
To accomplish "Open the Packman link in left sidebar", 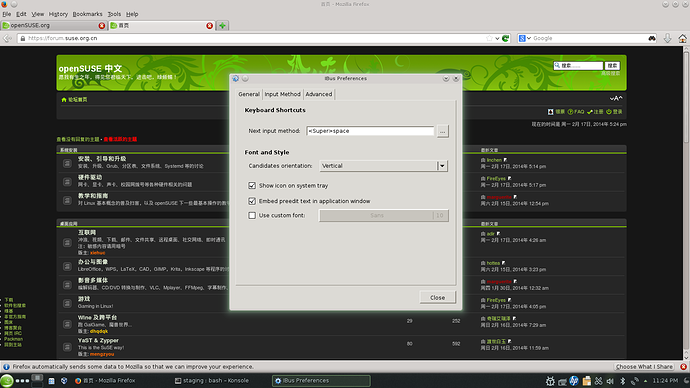I will coord(13,339).
